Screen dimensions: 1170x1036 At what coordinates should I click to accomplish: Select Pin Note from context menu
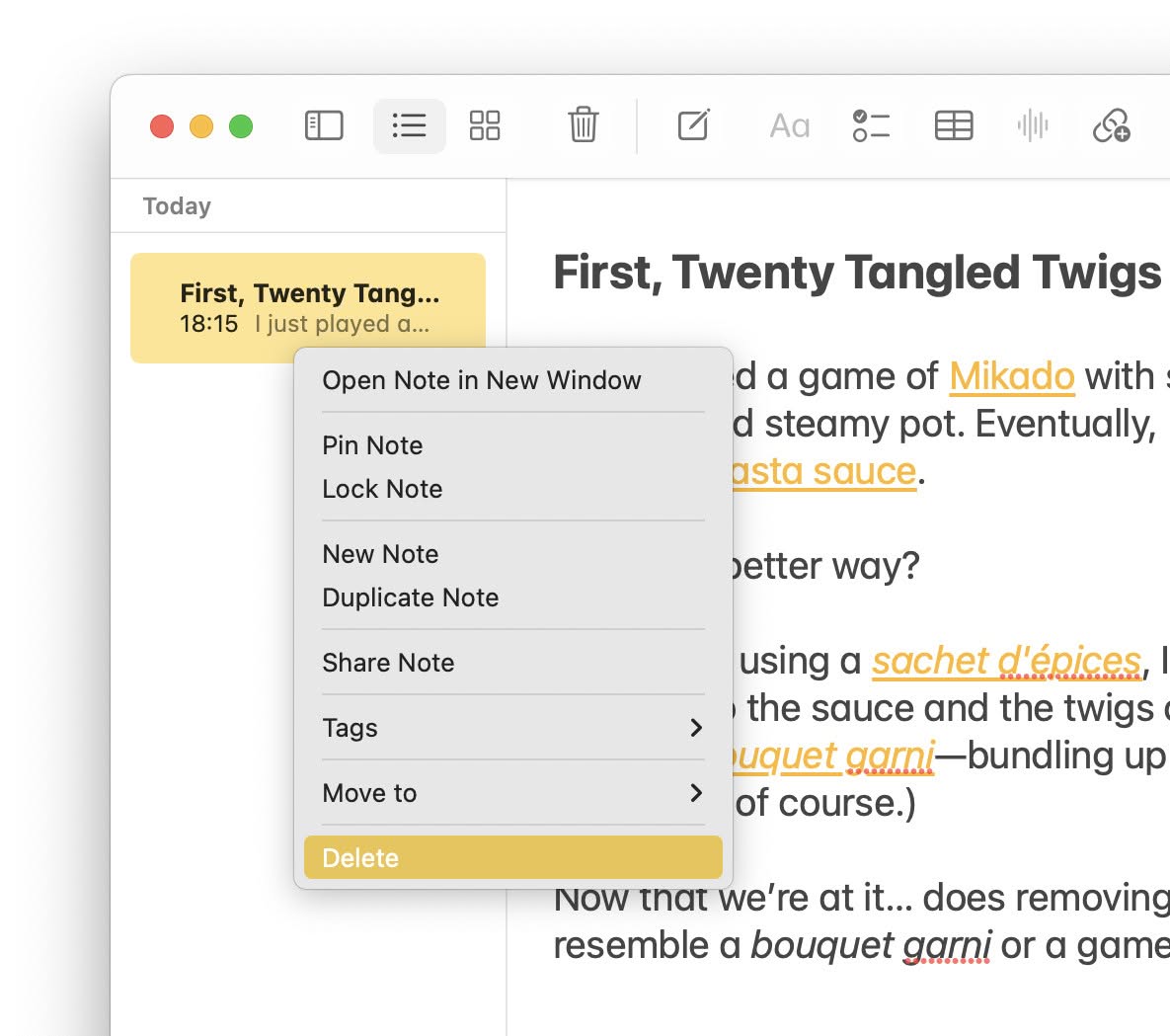point(512,445)
